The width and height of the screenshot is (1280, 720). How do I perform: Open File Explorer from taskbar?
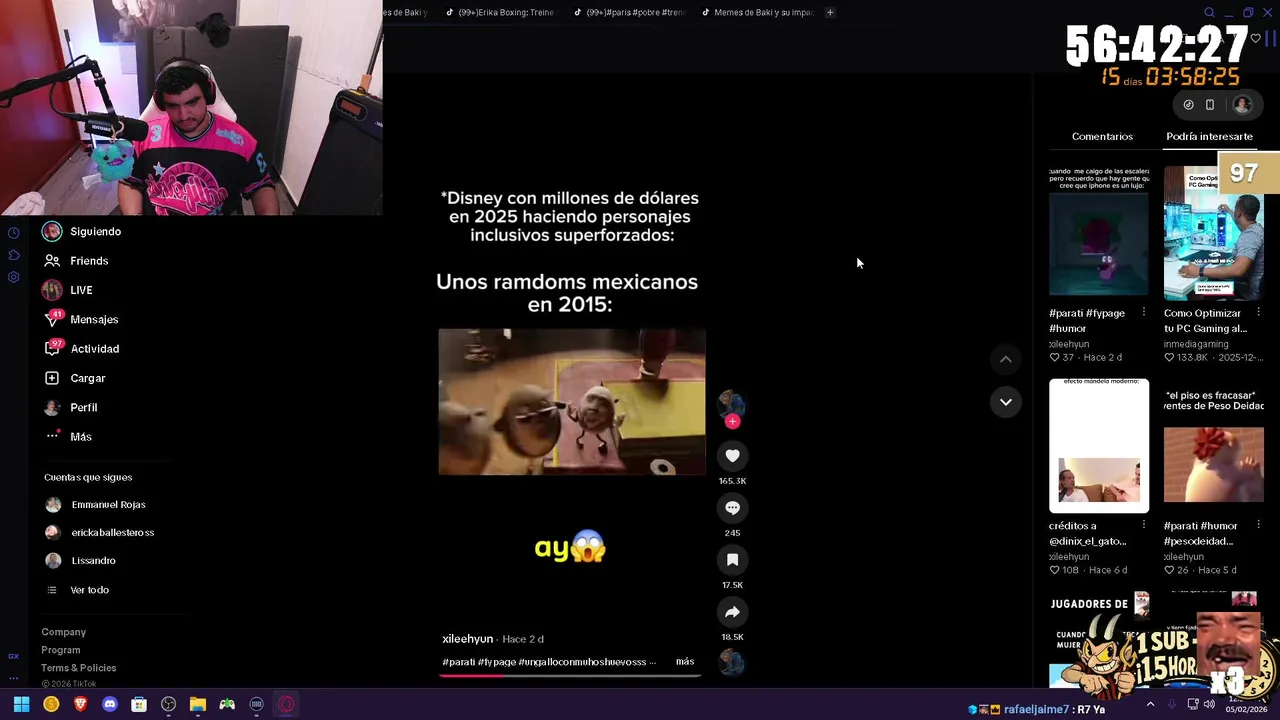tap(198, 704)
